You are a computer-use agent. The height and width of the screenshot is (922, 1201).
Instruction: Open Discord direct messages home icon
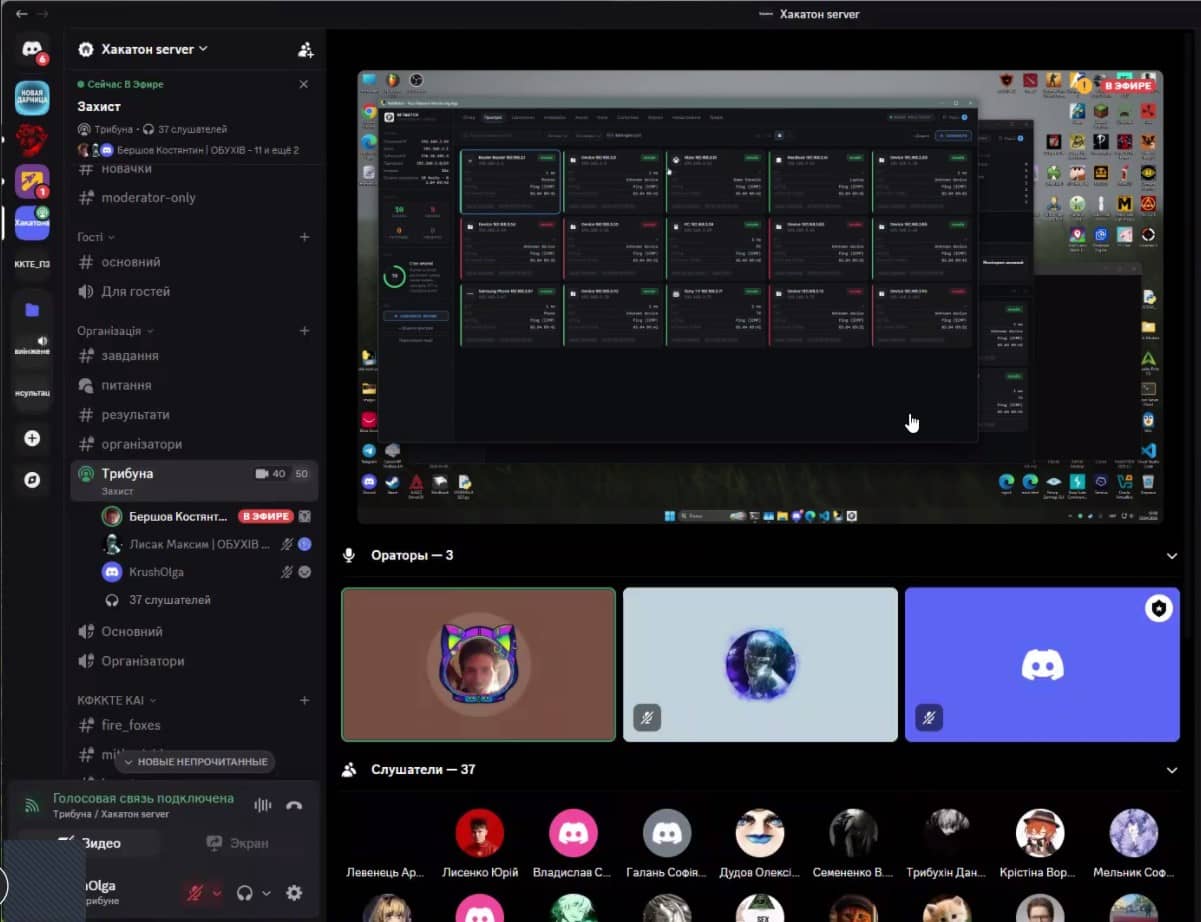tap(32, 49)
